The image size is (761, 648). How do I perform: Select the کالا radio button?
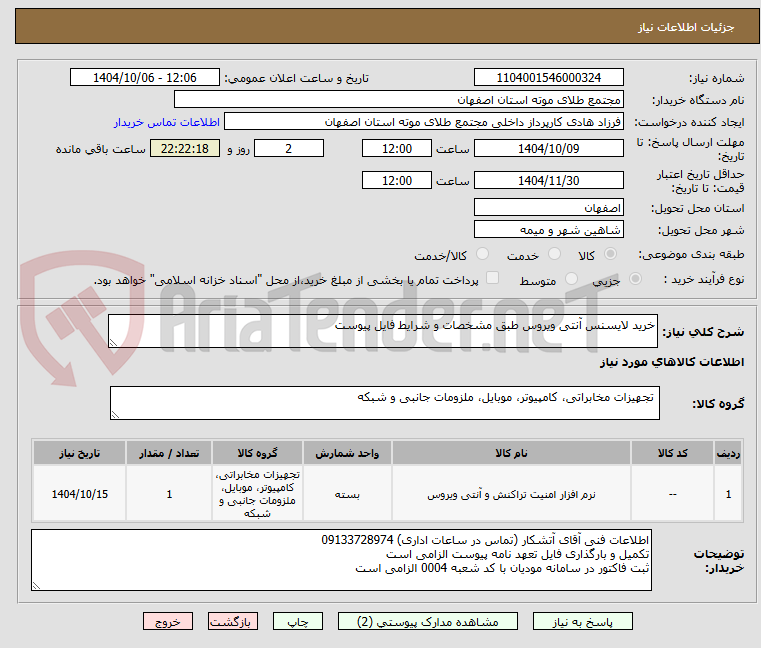[x=610, y=254]
